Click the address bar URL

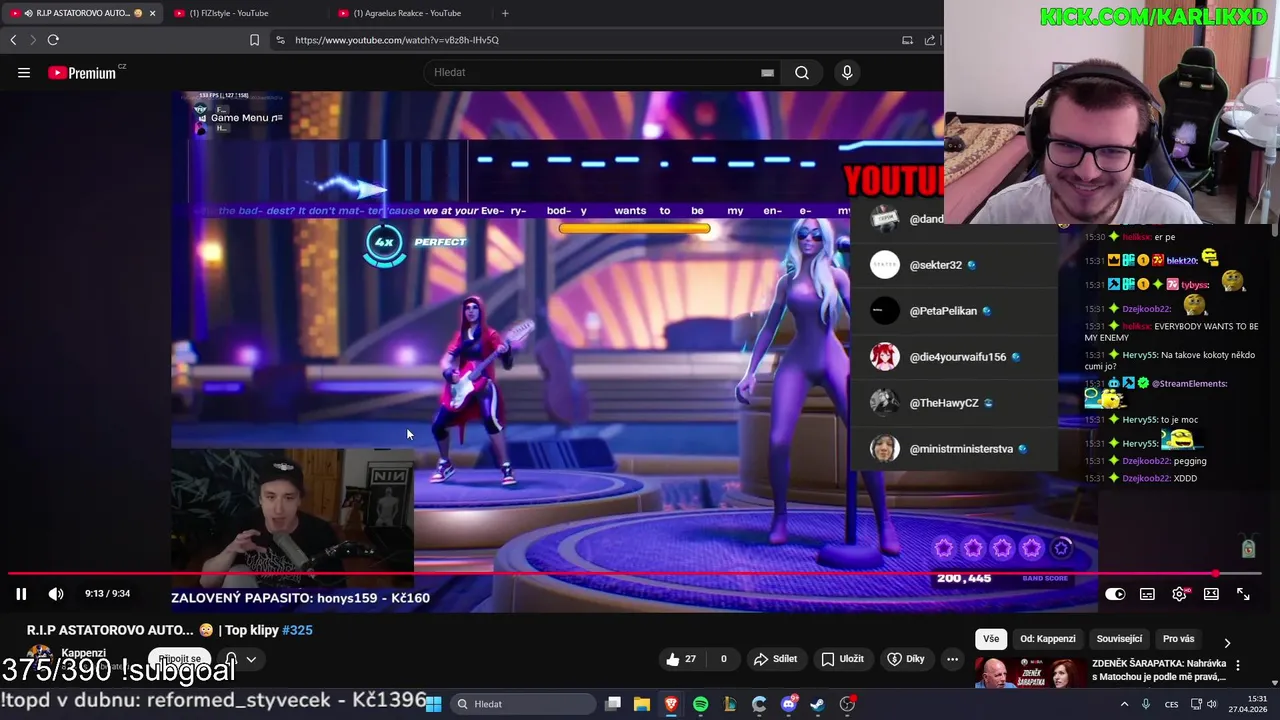click(397, 40)
